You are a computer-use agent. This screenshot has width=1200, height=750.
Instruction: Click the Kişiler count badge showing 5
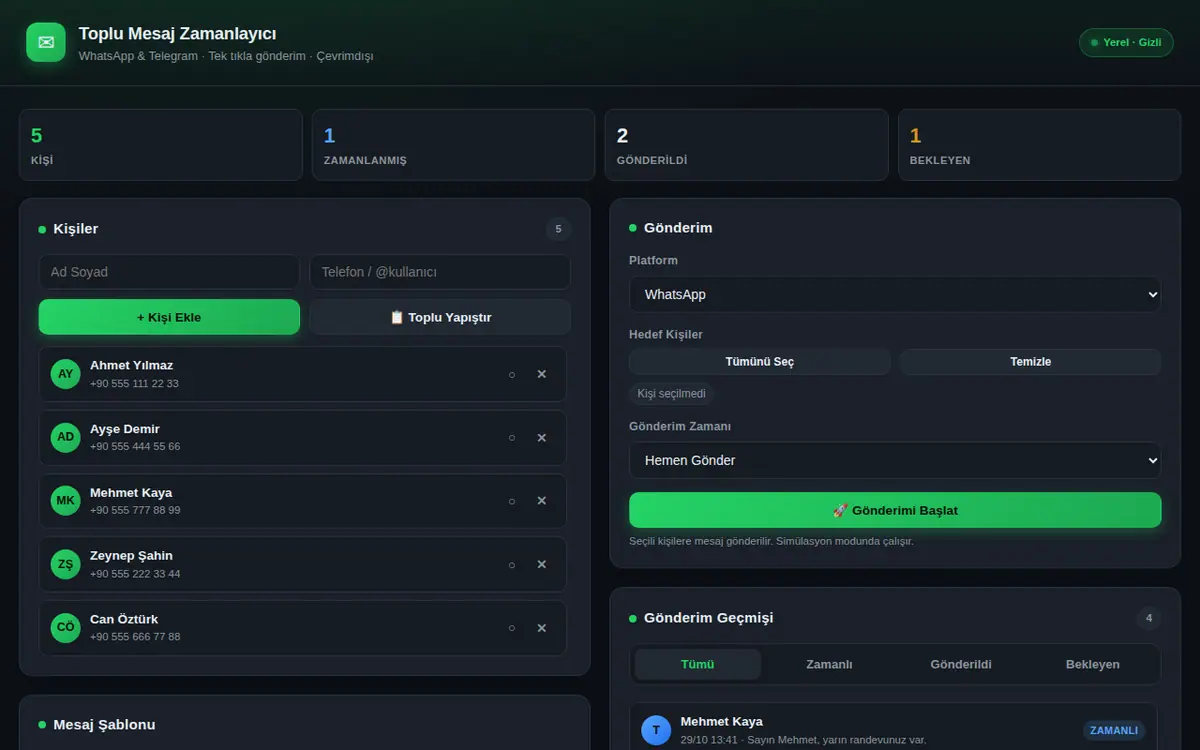click(558, 229)
